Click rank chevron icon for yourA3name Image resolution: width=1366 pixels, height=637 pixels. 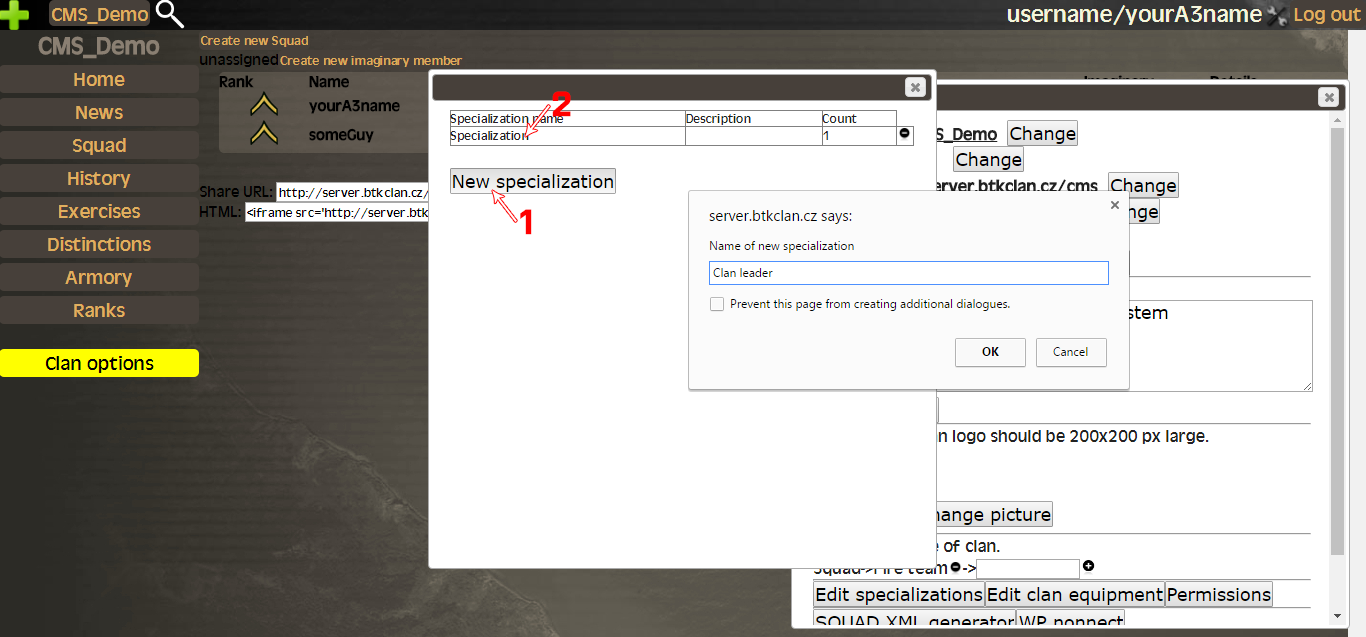click(264, 105)
